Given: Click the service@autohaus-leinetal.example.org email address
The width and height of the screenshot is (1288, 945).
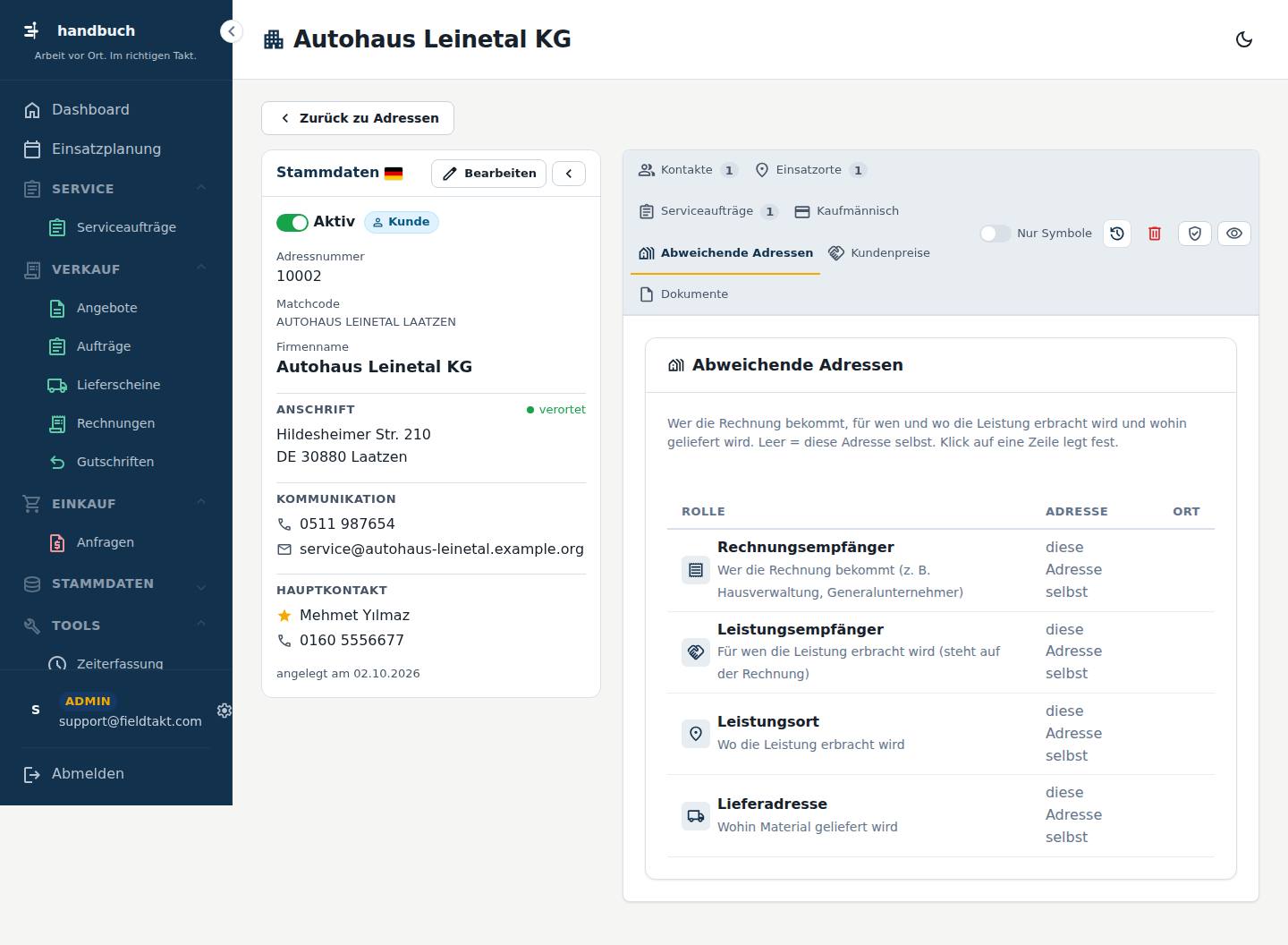Looking at the screenshot, I should (x=442, y=549).
